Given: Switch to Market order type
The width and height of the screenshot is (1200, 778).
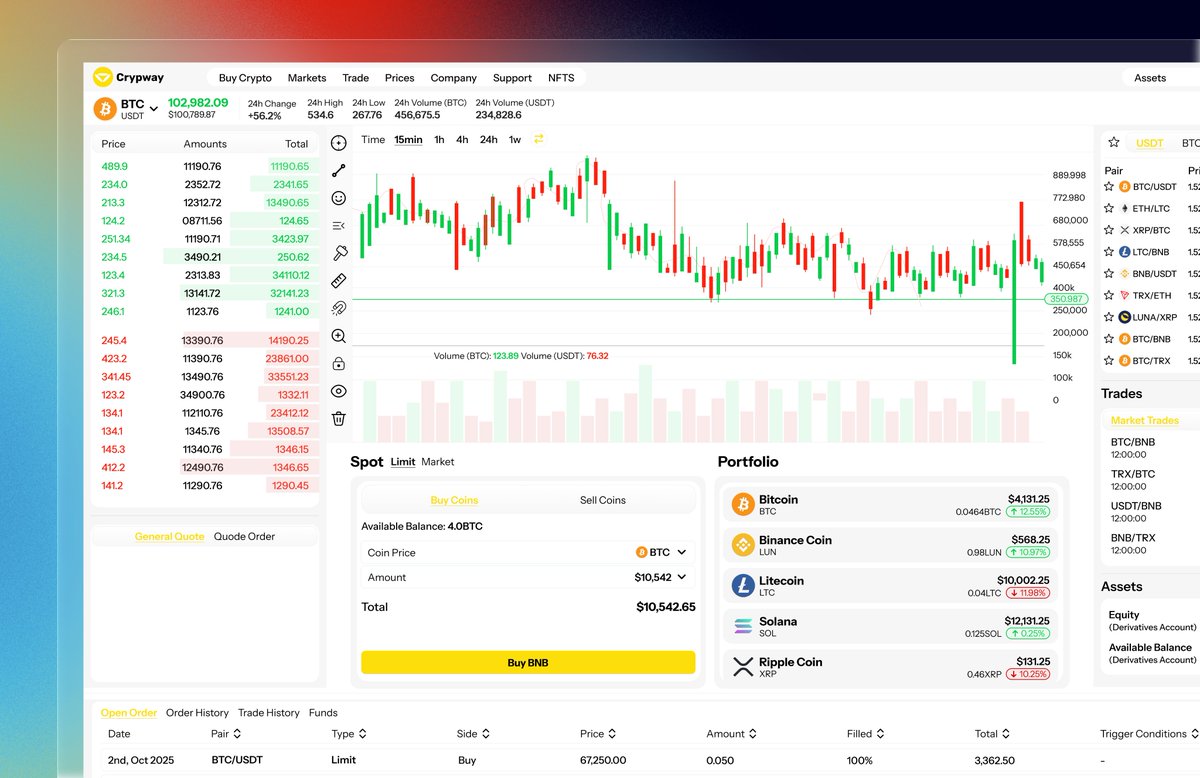Looking at the screenshot, I should click(438, 462).
